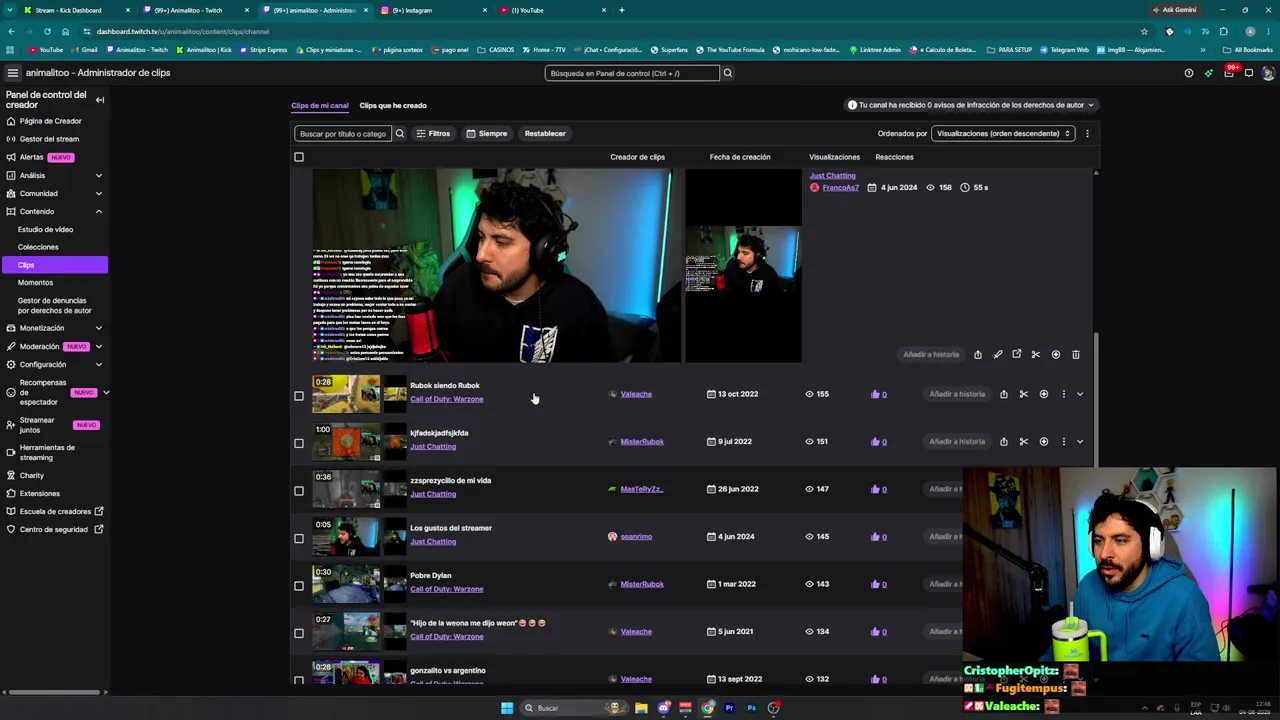Expand the copyright notice chevron
The height and width of the screenshot is (720, 1280).
pyautogui.click(x=1091, y=105)
